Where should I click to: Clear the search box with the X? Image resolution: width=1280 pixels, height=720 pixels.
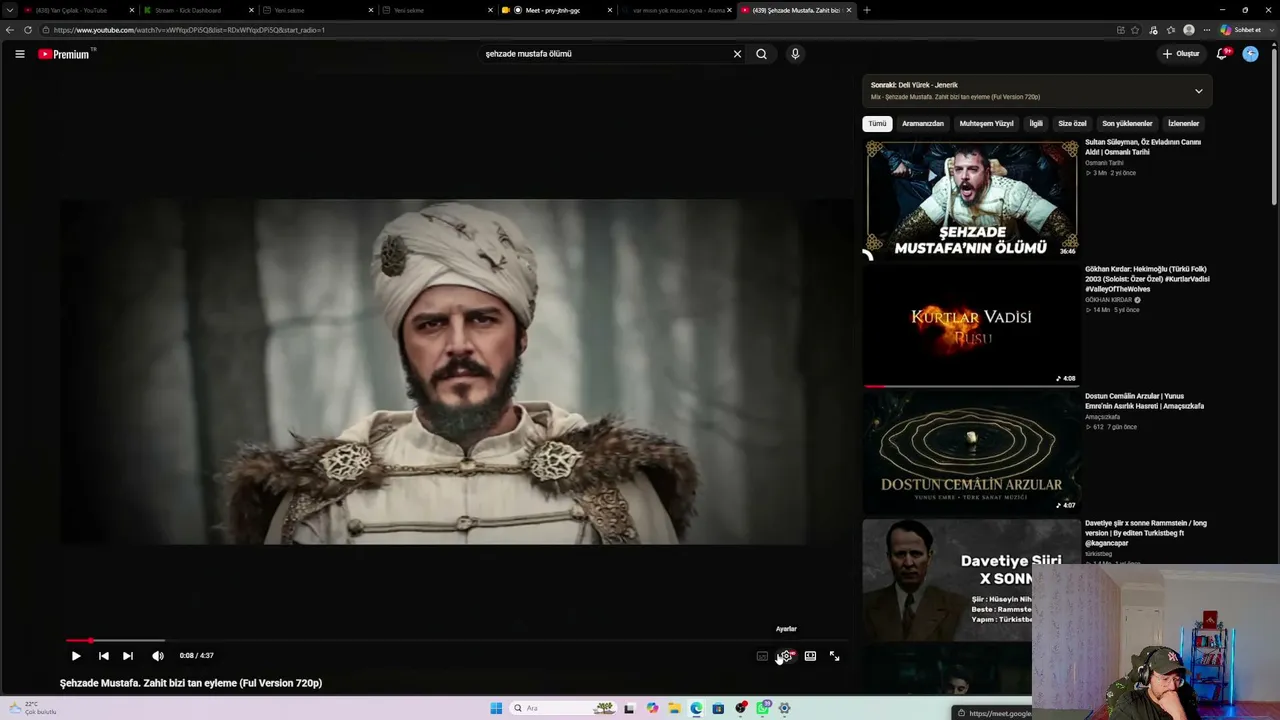737,54
